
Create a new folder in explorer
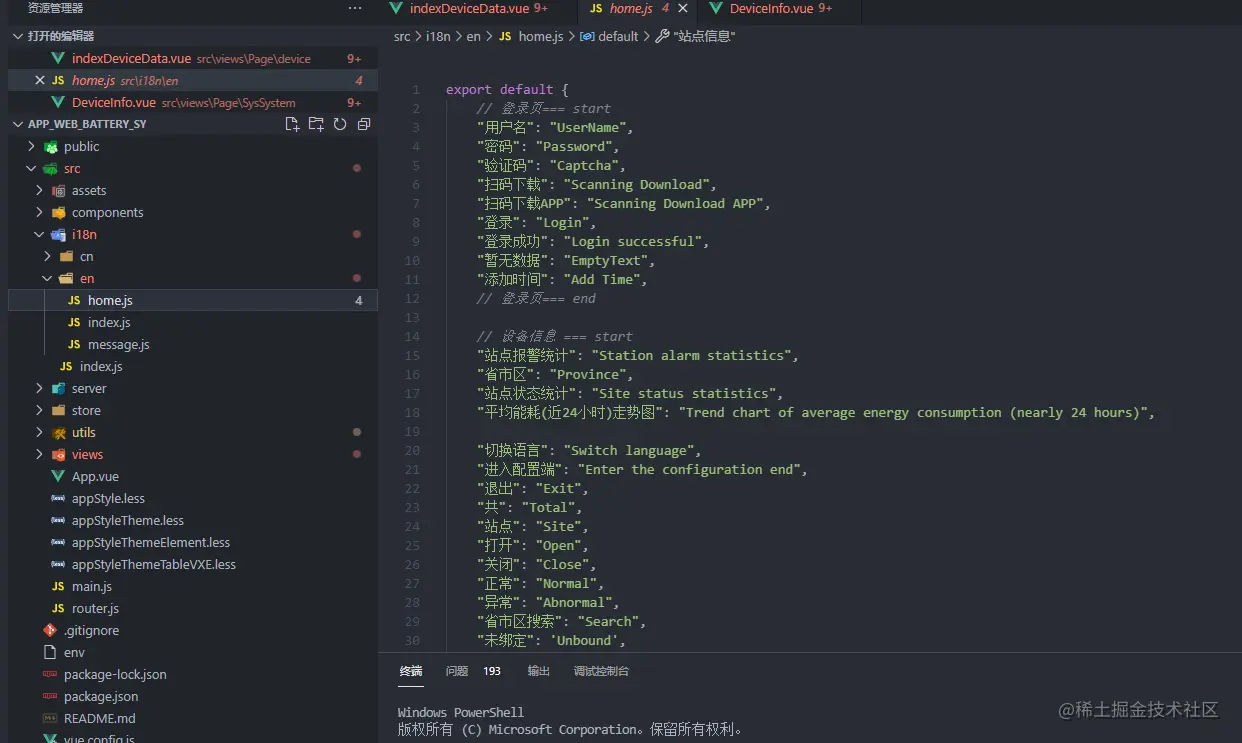tap(316, 124)
